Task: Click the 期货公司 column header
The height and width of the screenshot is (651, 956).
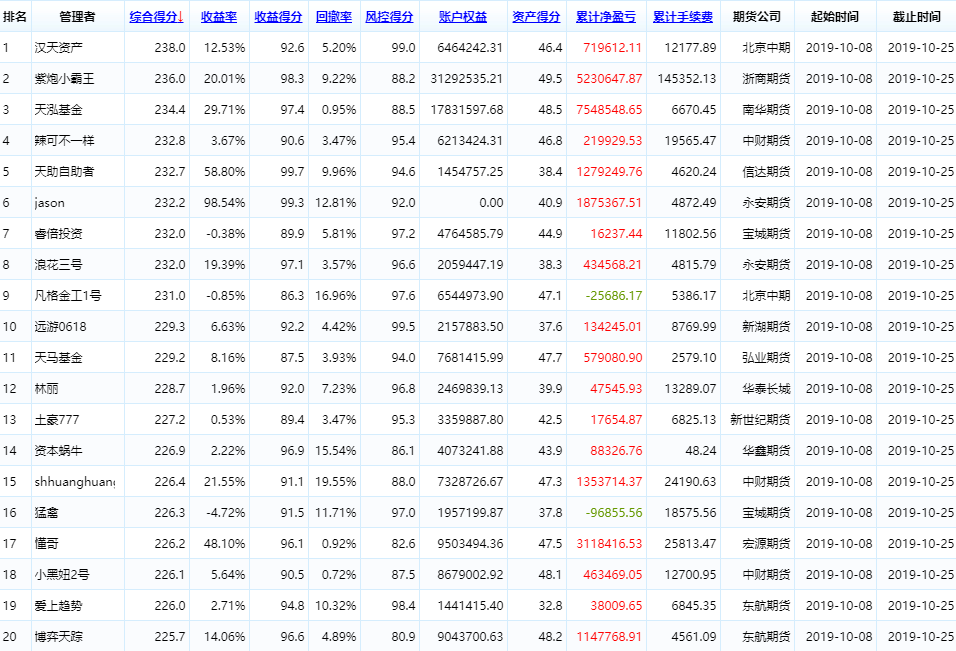Action: click(757, 17)
